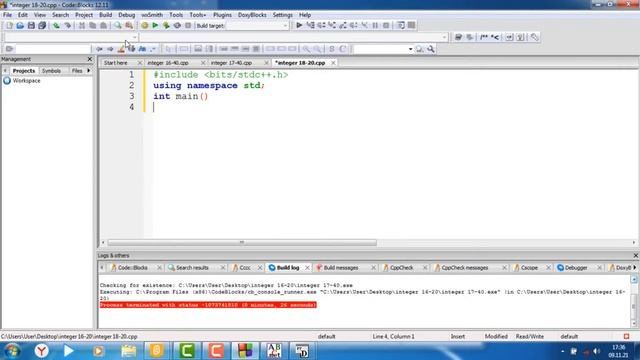The width and height of the screenshot is (640, 360).
Task: Open the Build menu
Action: tap(105, 15)
